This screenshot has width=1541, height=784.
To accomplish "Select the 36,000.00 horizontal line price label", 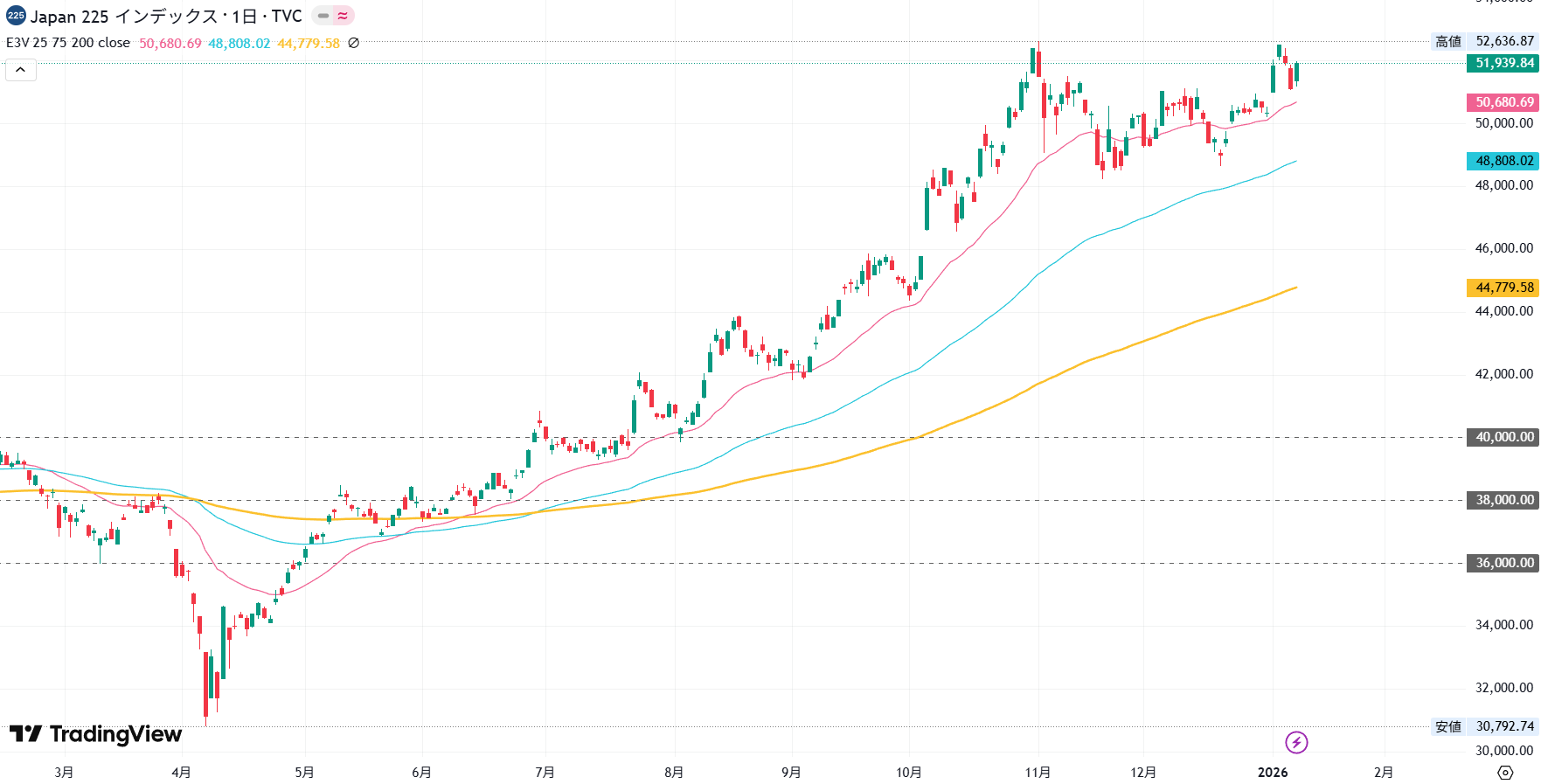I will coord(1503,563).
